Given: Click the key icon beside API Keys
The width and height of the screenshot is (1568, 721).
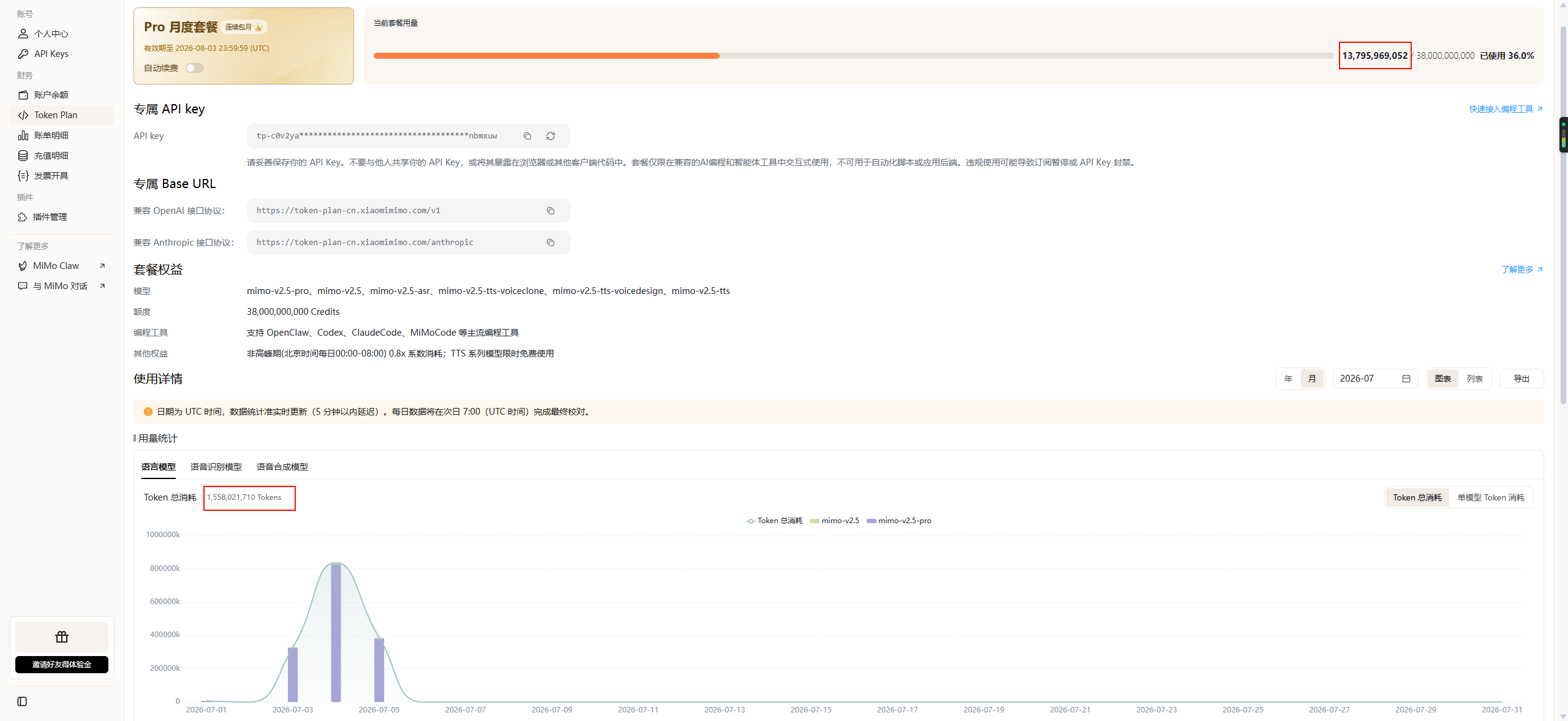Looking at the screenshot, I should 23,54.
